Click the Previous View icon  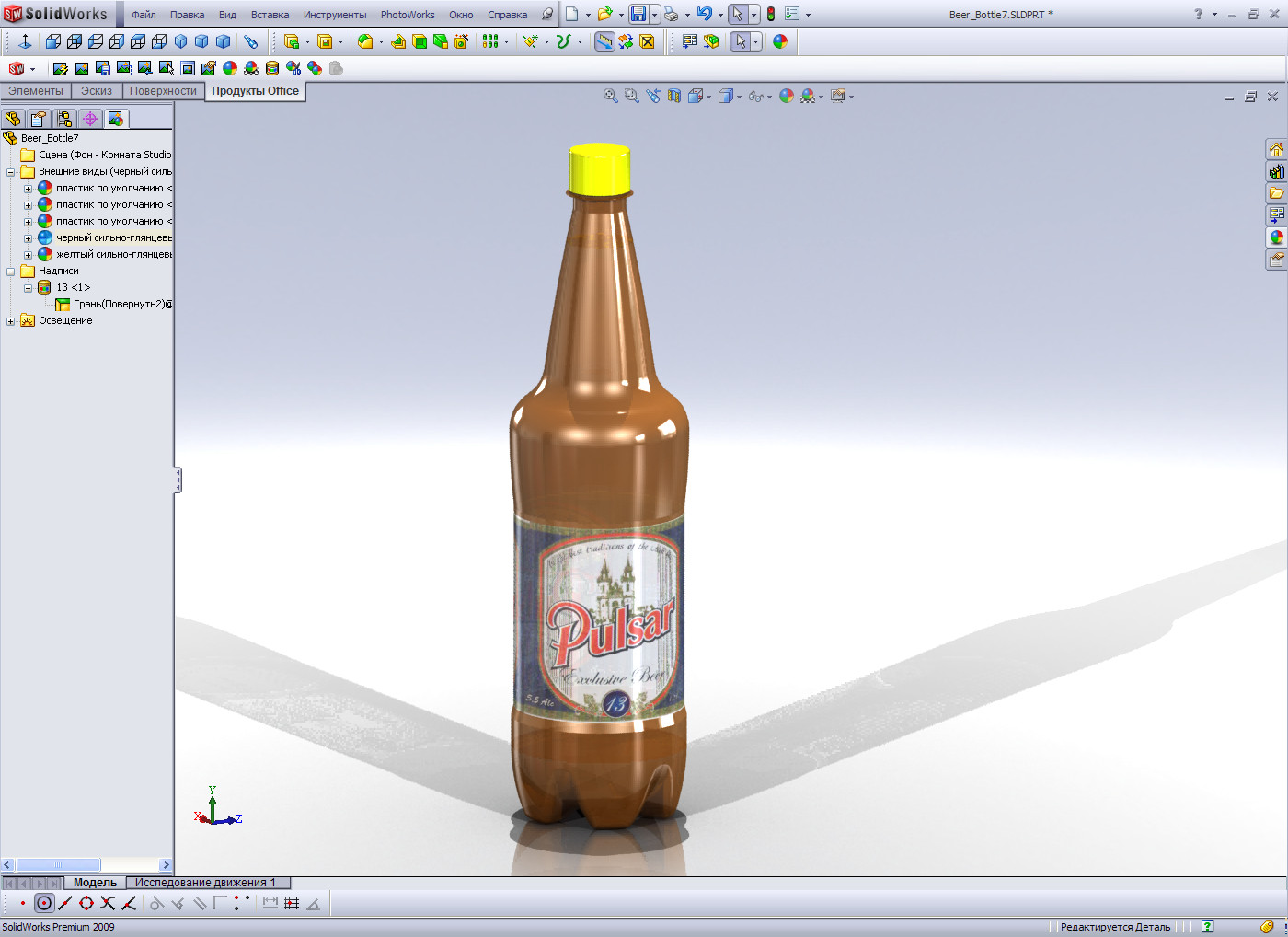(653, 96)
